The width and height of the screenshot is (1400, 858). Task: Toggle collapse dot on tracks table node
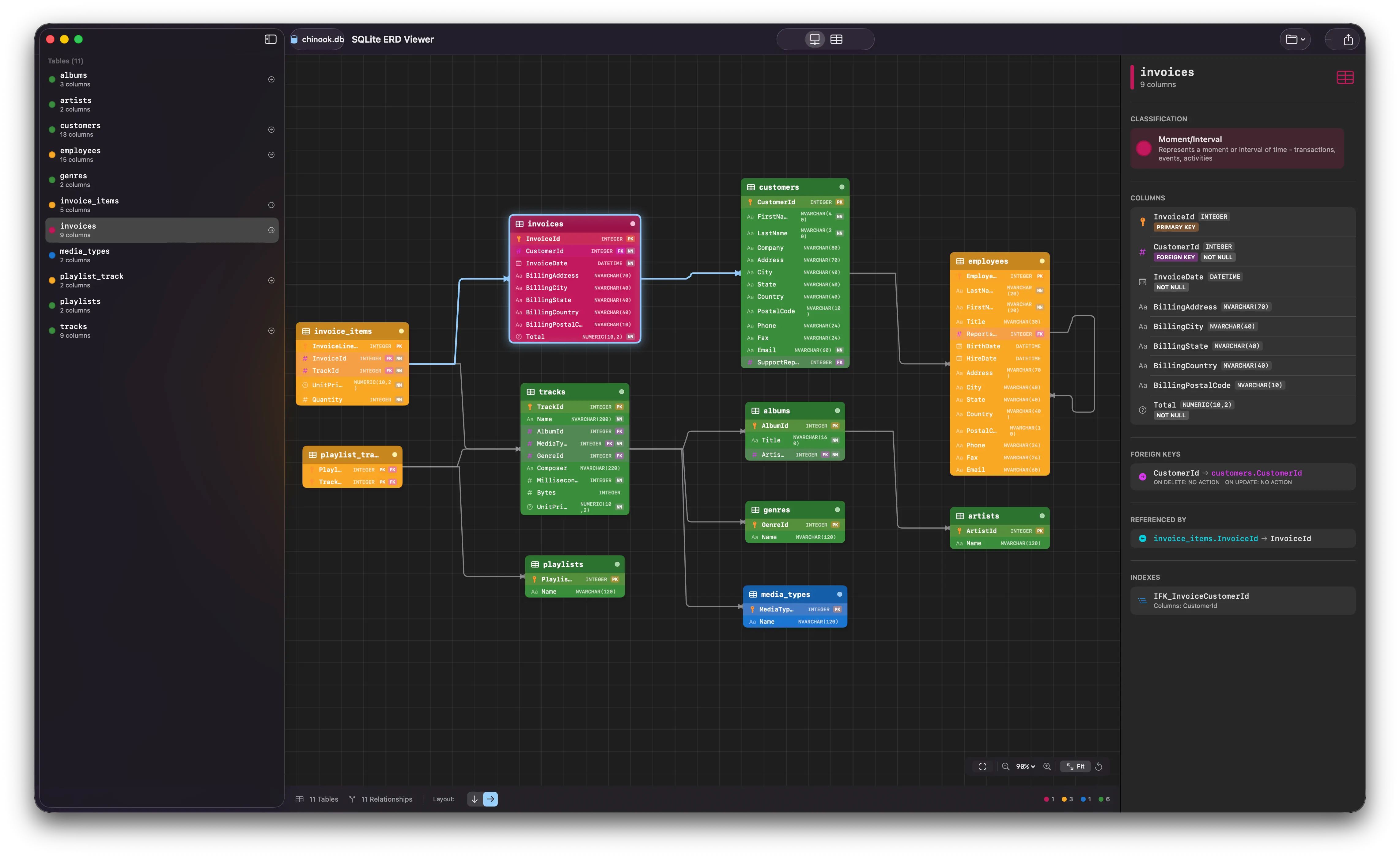[x=622, y=392]
